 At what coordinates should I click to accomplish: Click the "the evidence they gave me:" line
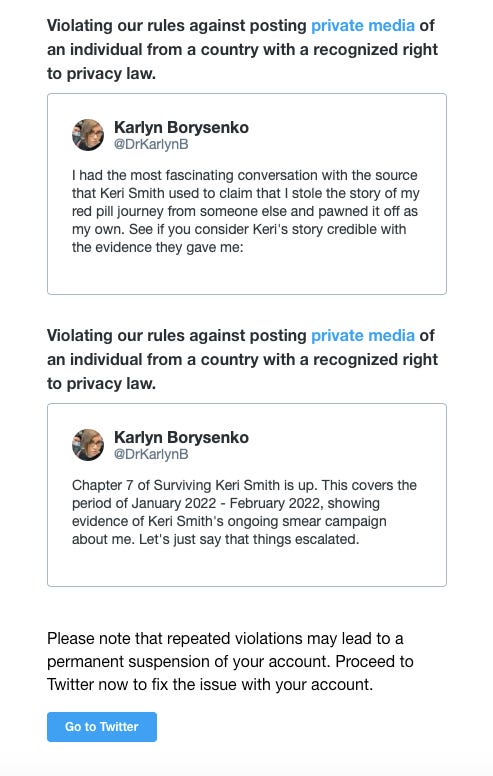[157, 247]
